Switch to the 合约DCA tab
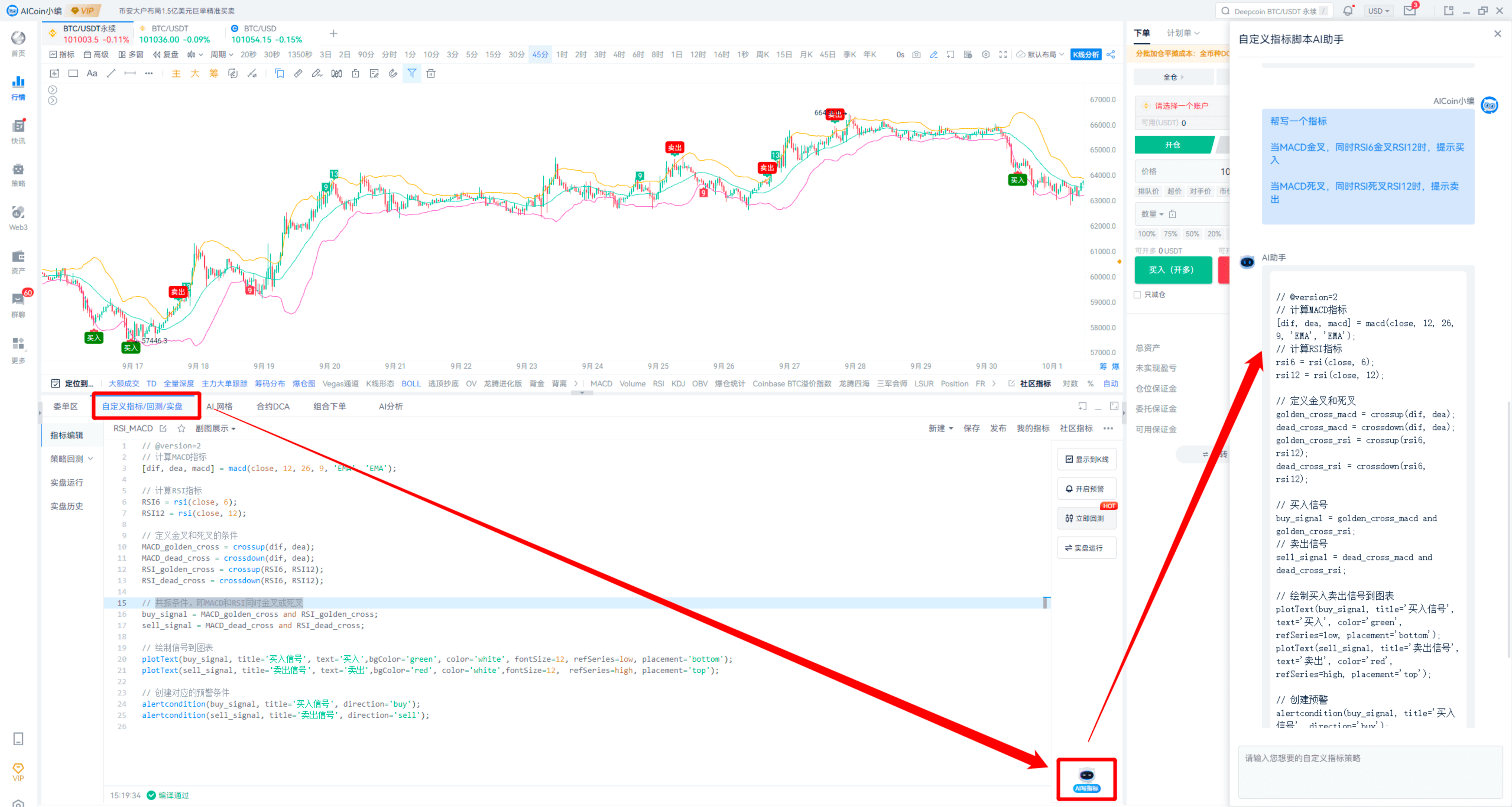This screenshot has width=1512, height=807. click(x=273, y=406)
